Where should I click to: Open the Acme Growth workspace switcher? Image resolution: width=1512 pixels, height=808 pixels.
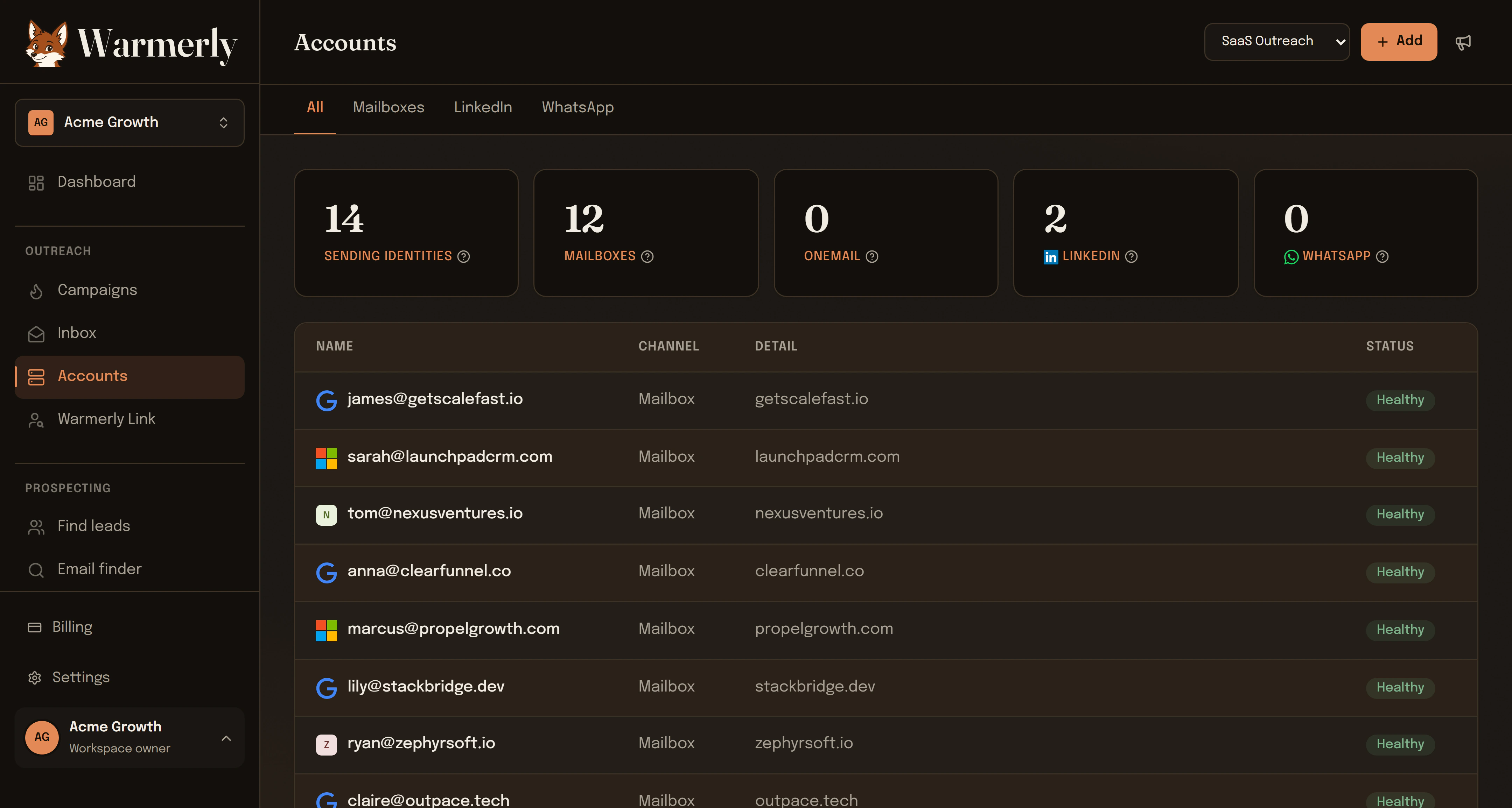pyautogui.click(x=129, y=123)
